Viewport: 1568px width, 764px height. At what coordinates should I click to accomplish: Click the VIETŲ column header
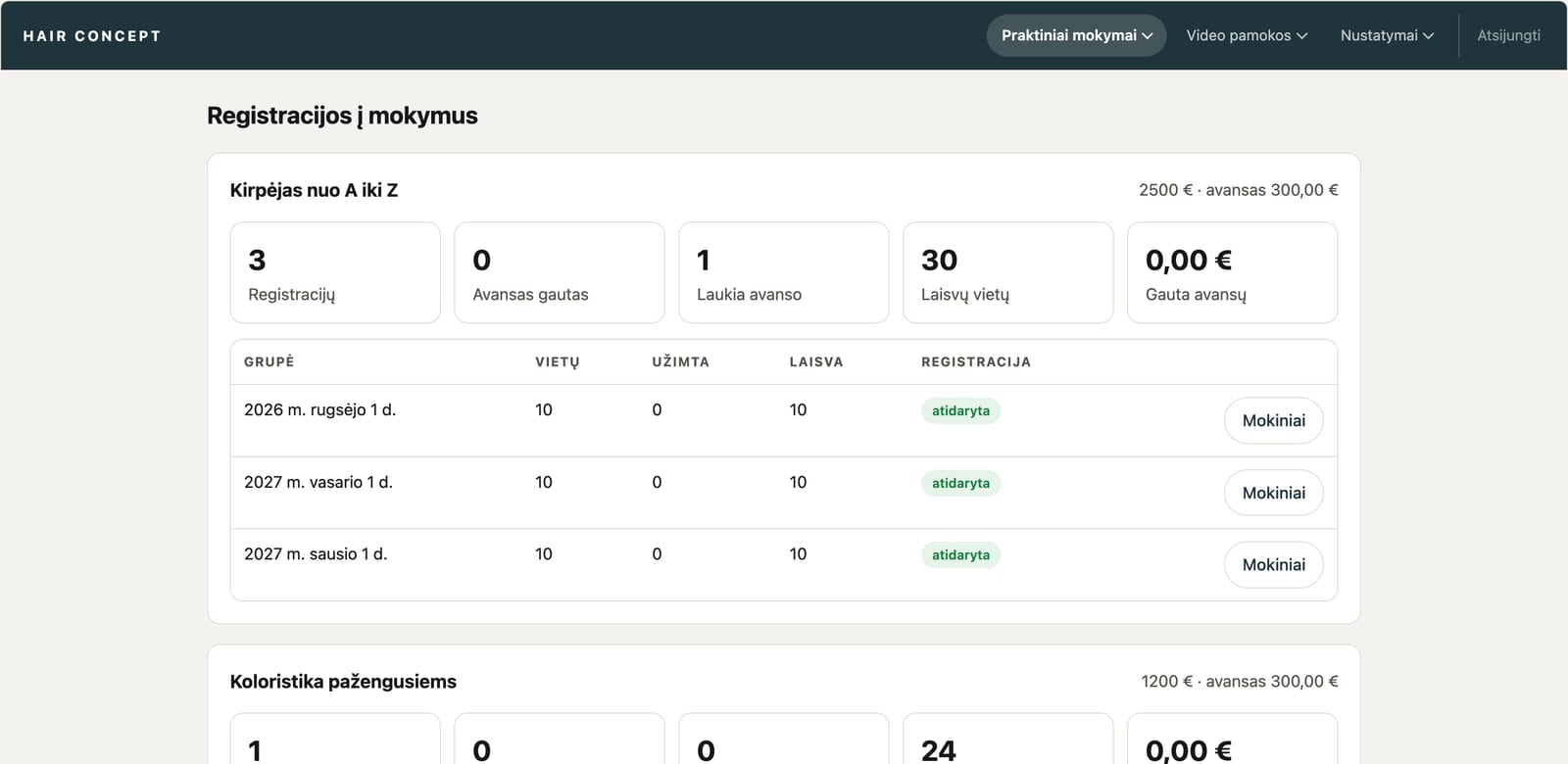pos(558,361)
